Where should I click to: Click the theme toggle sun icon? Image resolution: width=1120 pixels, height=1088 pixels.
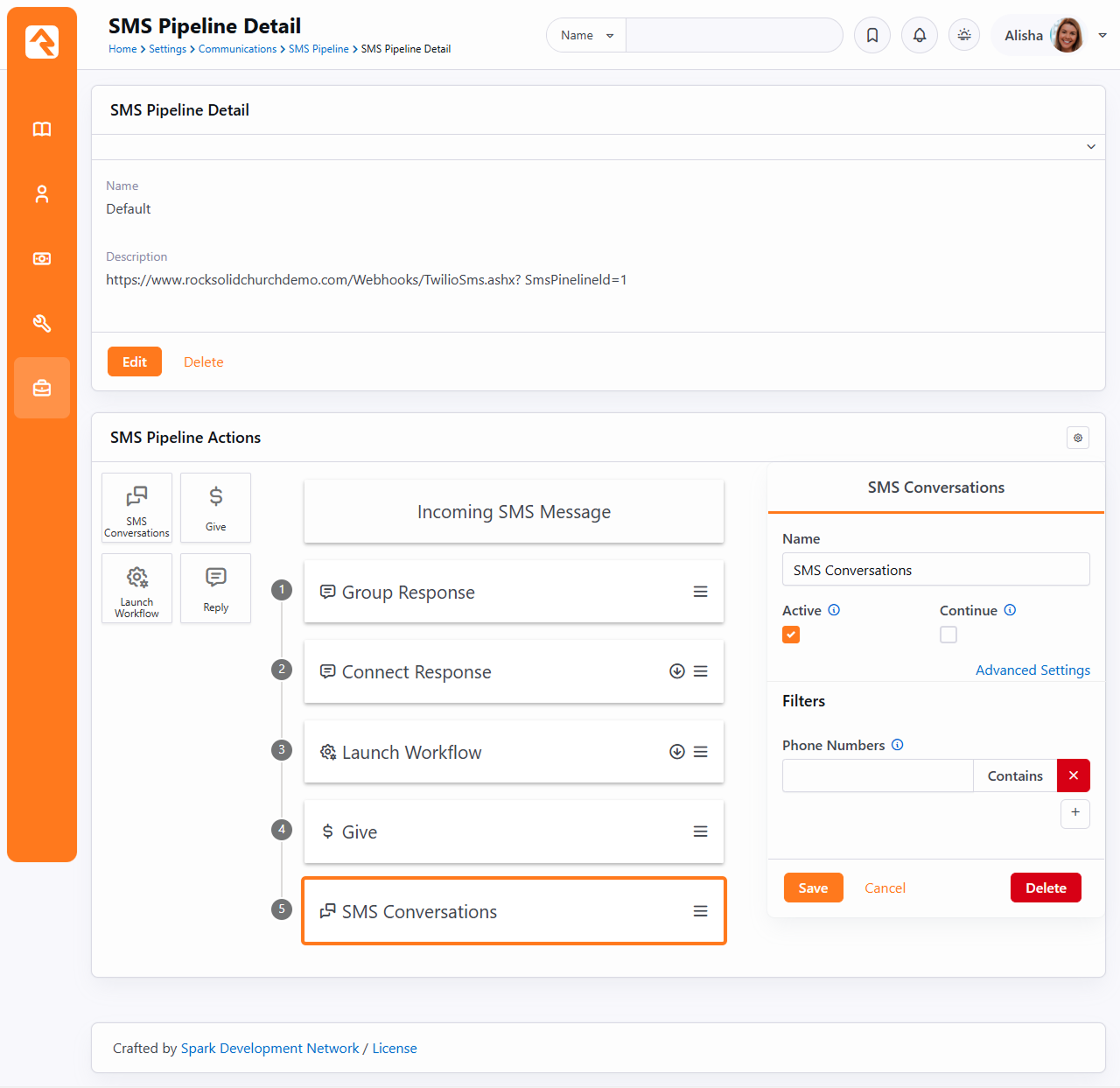pos(964,35)
